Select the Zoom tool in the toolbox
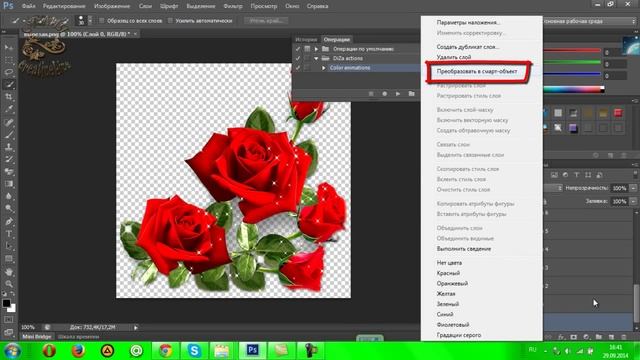 click(9, 284)
